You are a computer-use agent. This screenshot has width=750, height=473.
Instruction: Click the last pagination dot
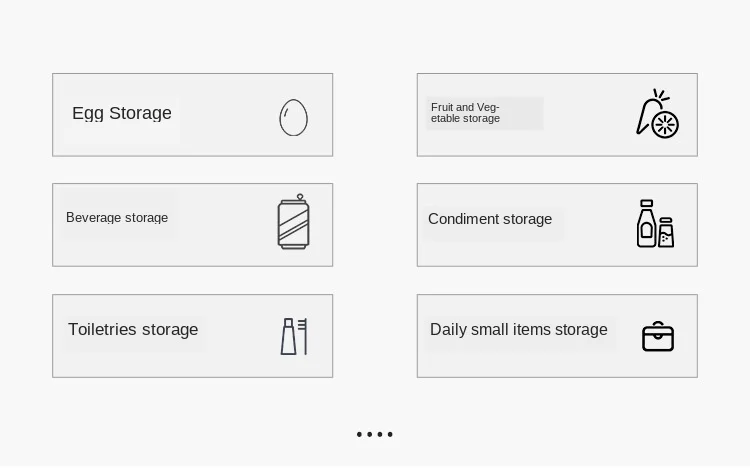tap(390, 434)
